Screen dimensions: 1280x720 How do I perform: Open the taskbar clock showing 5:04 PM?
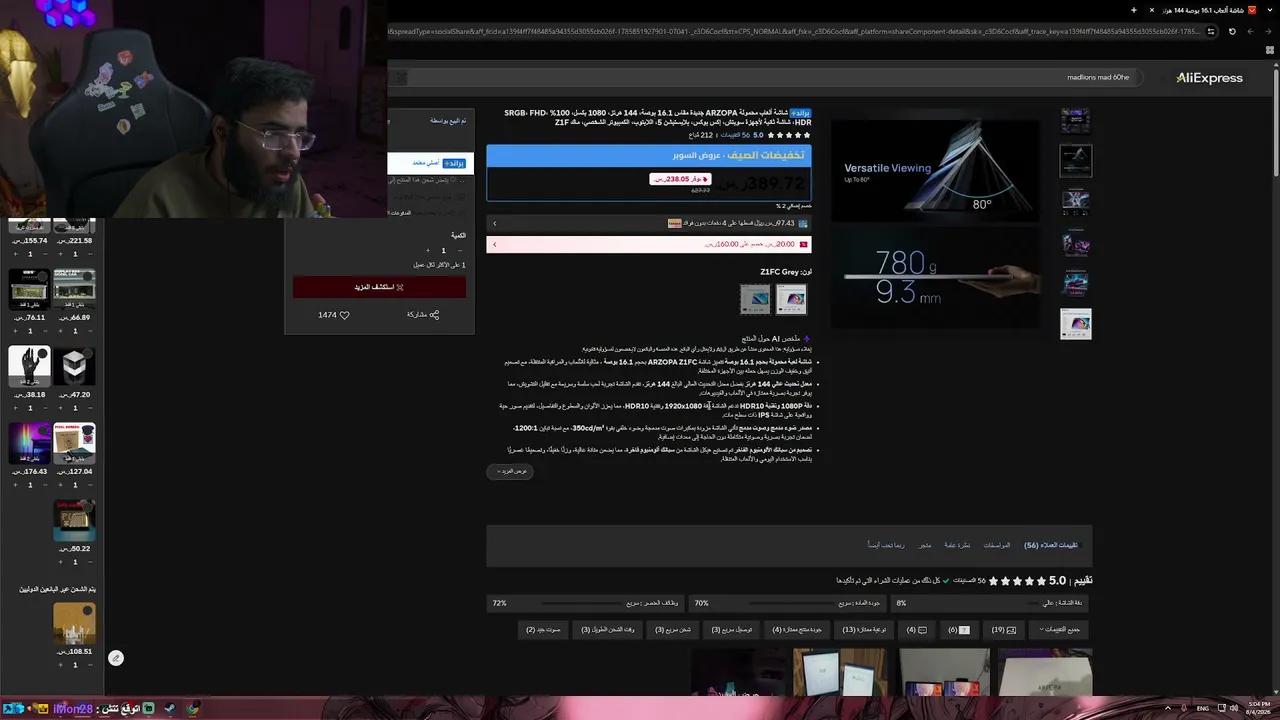1256,709
